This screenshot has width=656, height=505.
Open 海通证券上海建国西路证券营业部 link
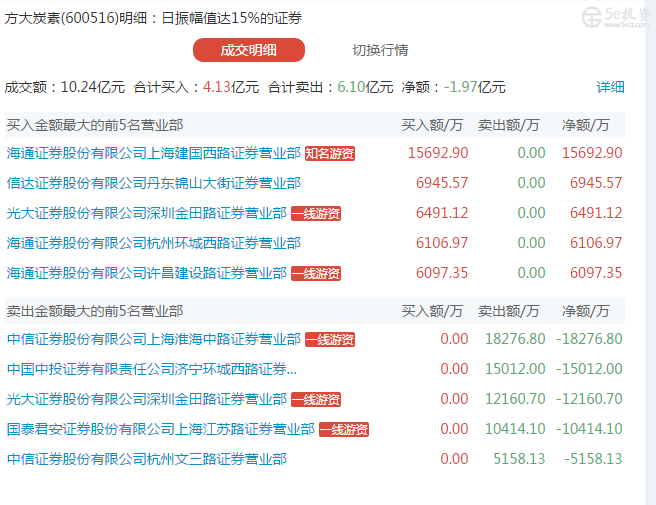[154, 153]
